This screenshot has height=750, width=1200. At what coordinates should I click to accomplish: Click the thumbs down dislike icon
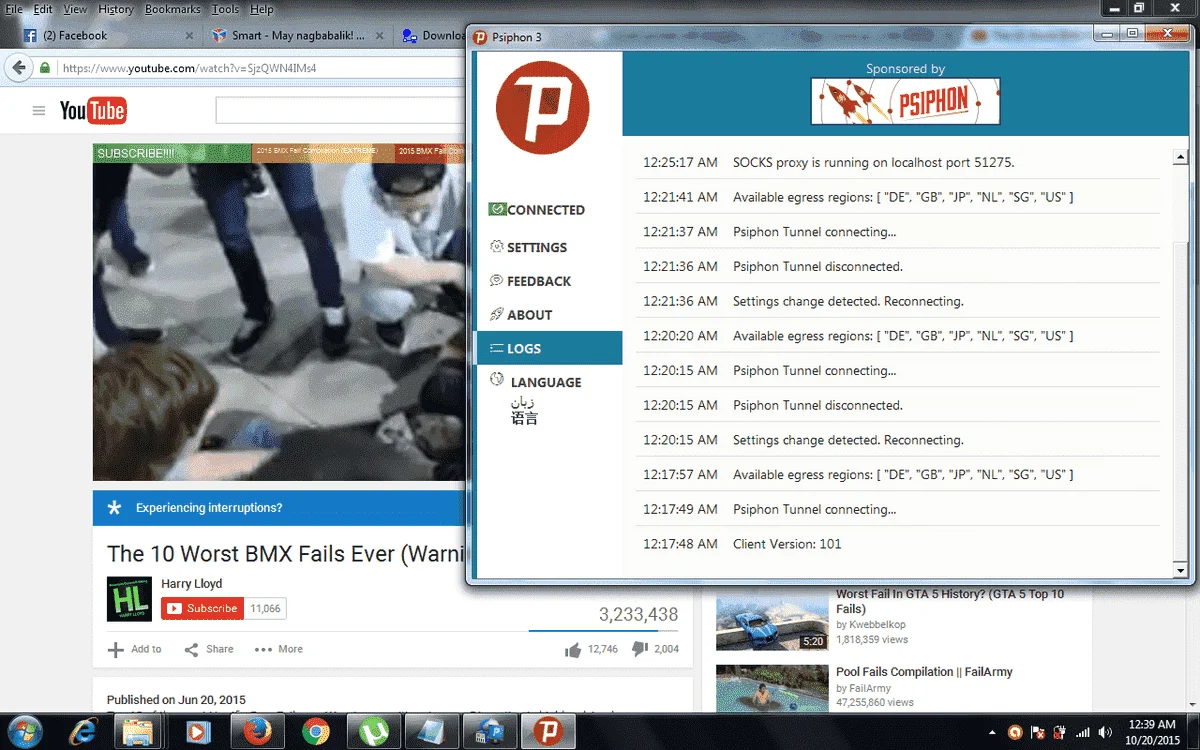click(x=640, y=649)
